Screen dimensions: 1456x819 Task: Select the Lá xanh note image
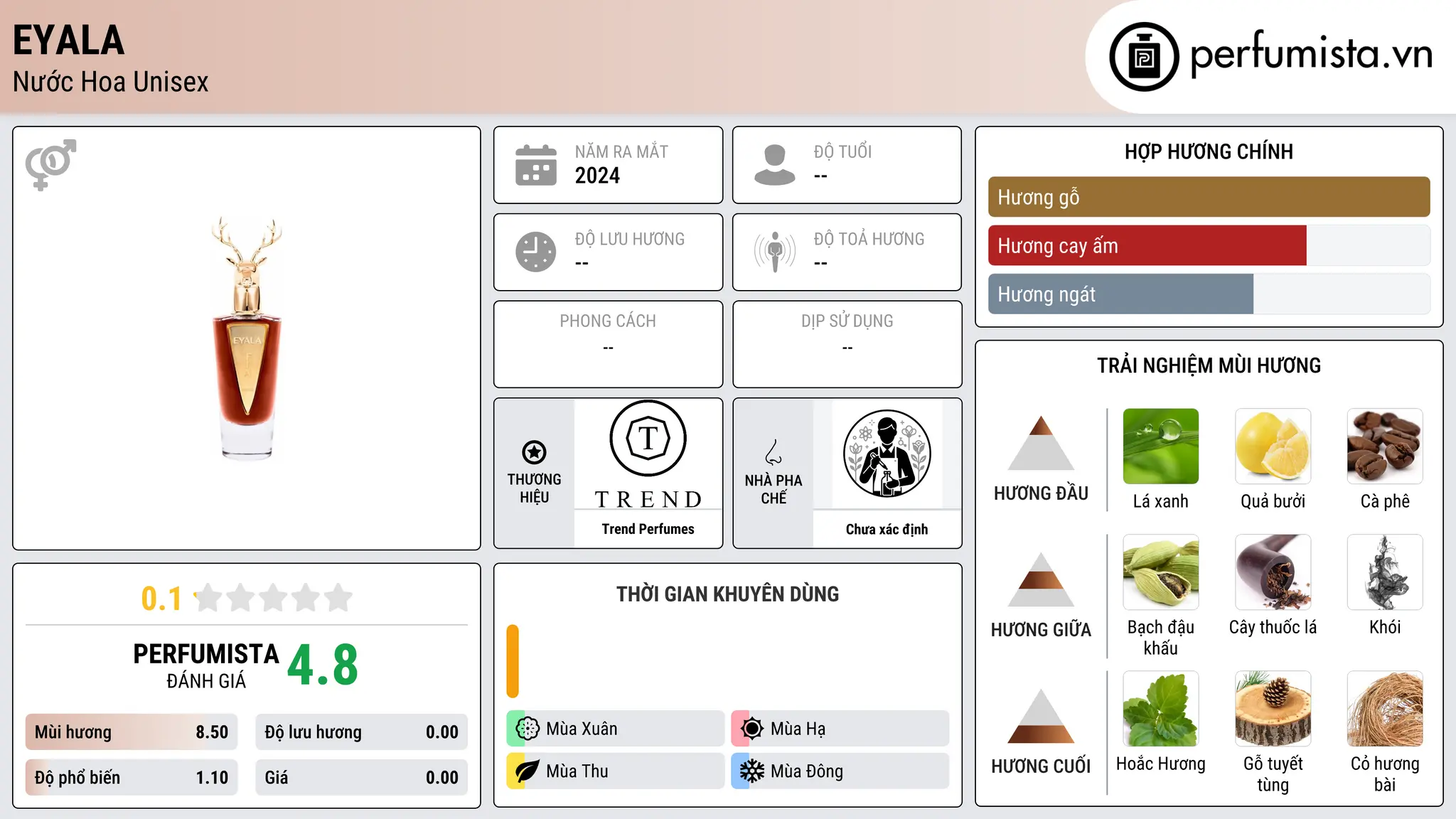(x=1161, y=446)
